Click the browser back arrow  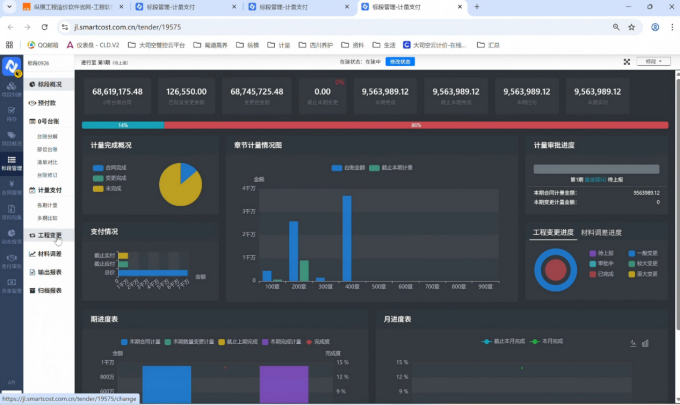point(10,27)
